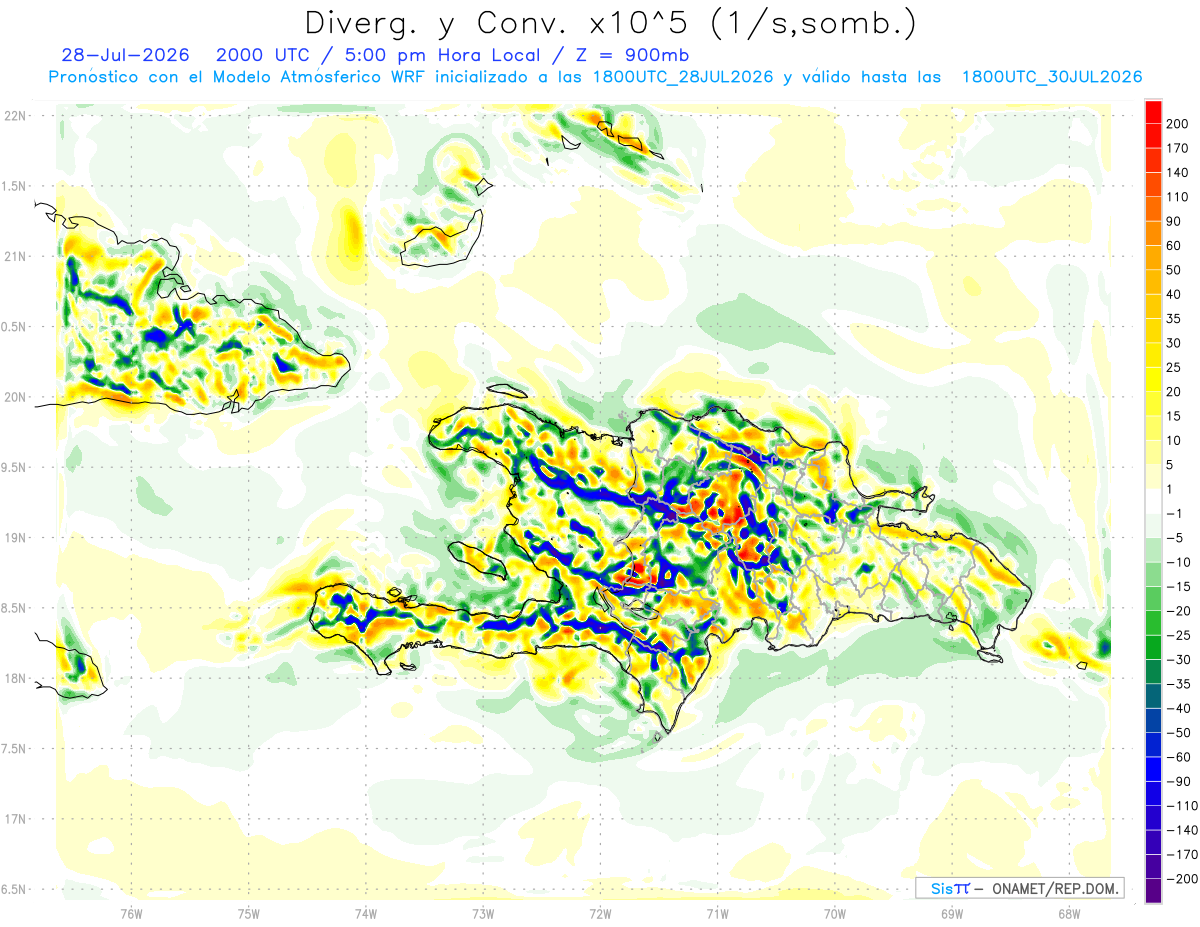Select the bottom purple swatch below -200
The width and height of the screenshot is (1200, 927).
pos(1153,891)
